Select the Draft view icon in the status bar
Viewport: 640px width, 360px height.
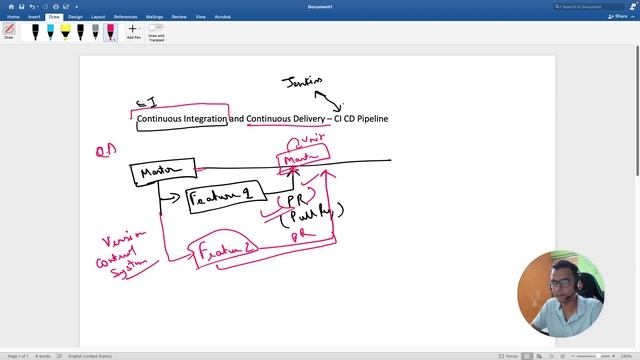tap(562, 356)
